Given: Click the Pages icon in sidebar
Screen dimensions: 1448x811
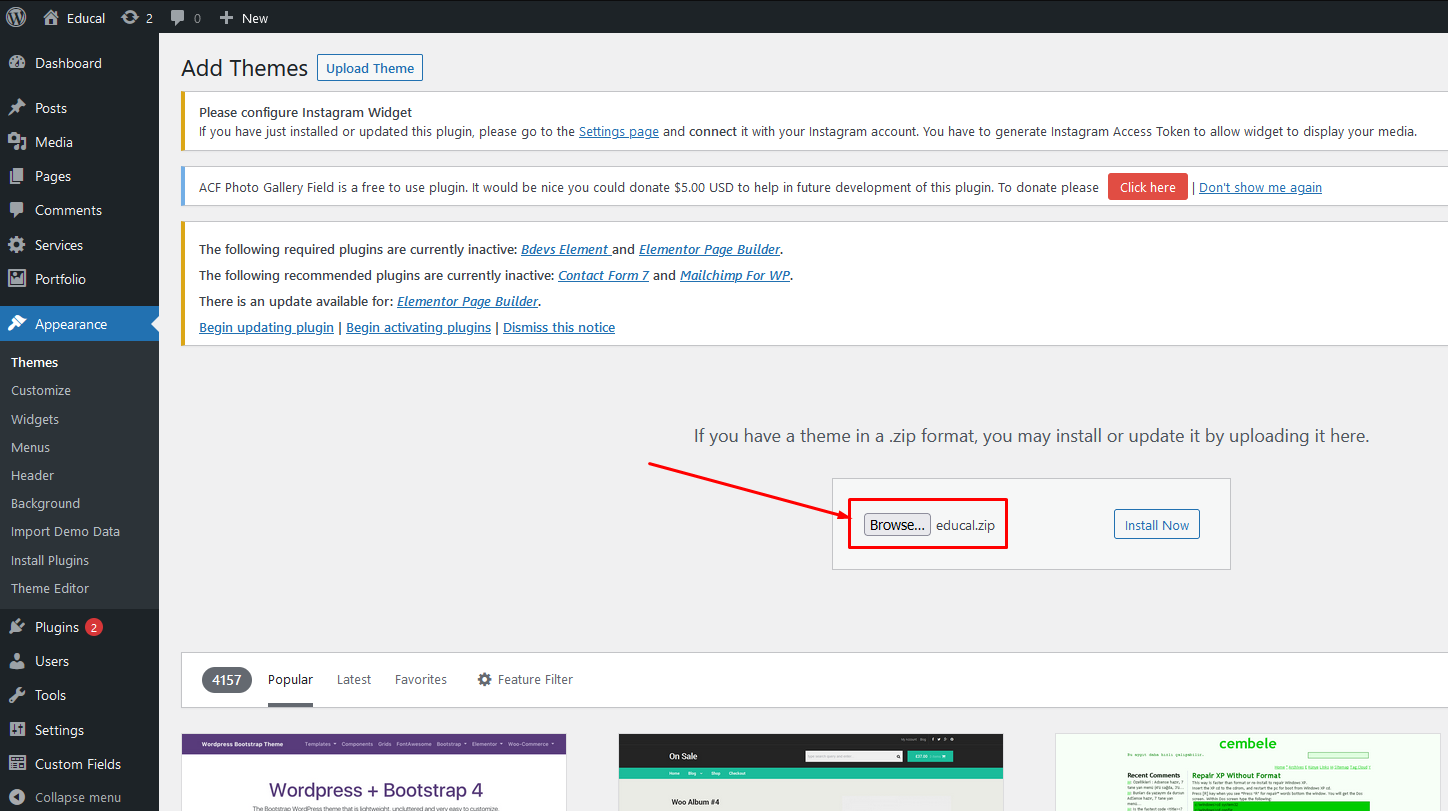Looking at the screenshot, I should (x=17, y=176).
